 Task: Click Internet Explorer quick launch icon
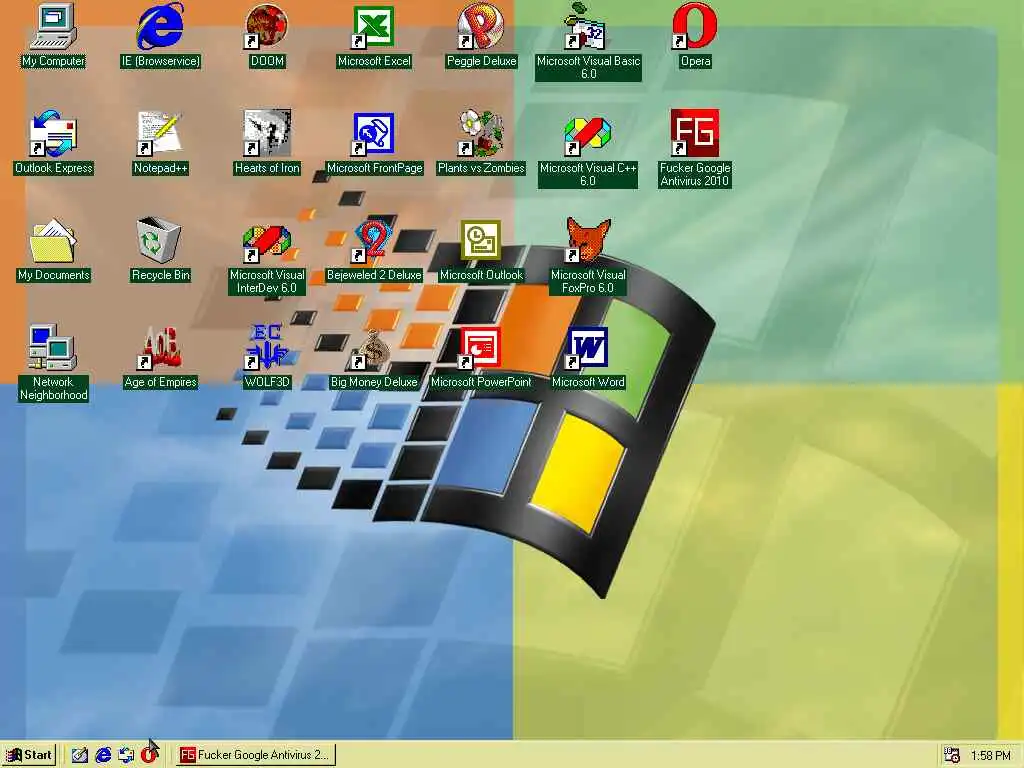click(x=103, y=755)
